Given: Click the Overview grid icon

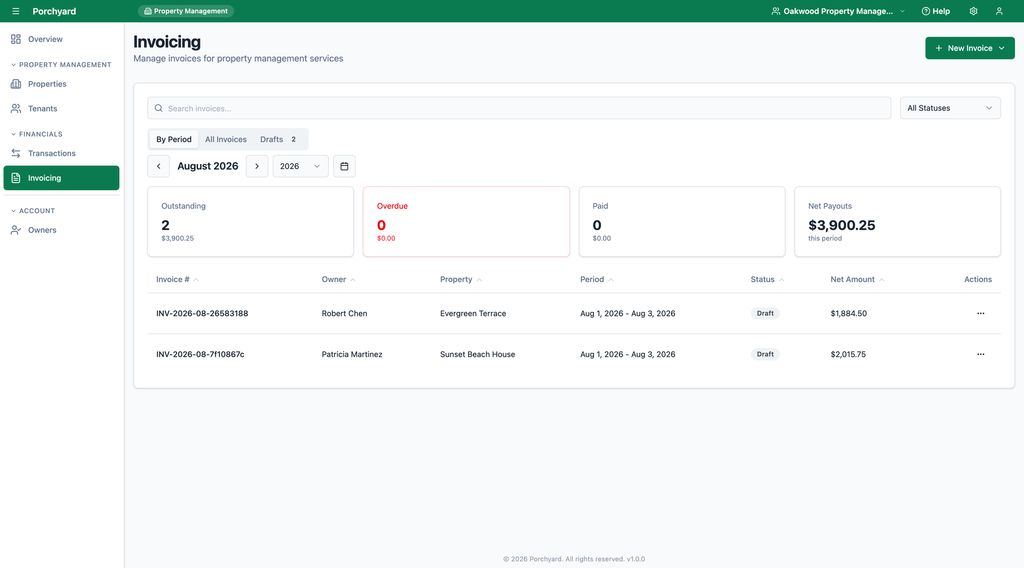Looking at the screenshot, I should coord(16,39).
